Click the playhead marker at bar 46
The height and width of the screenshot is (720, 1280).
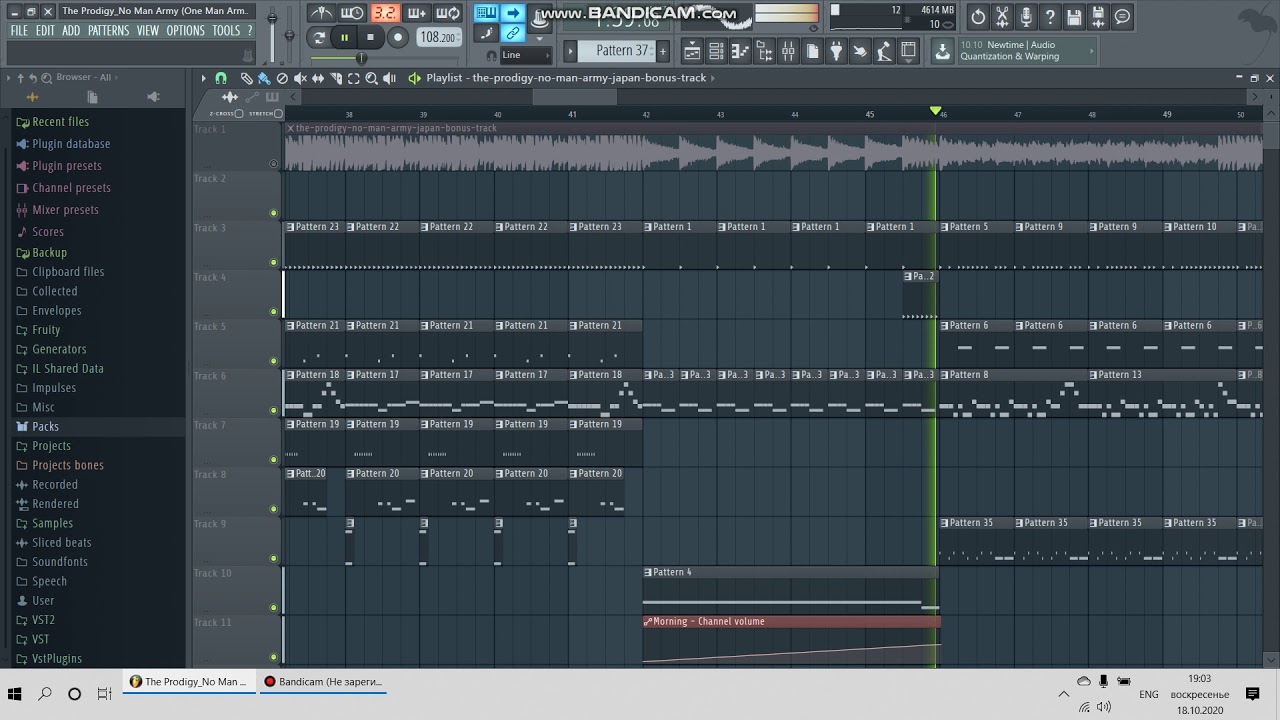point(936,111)
